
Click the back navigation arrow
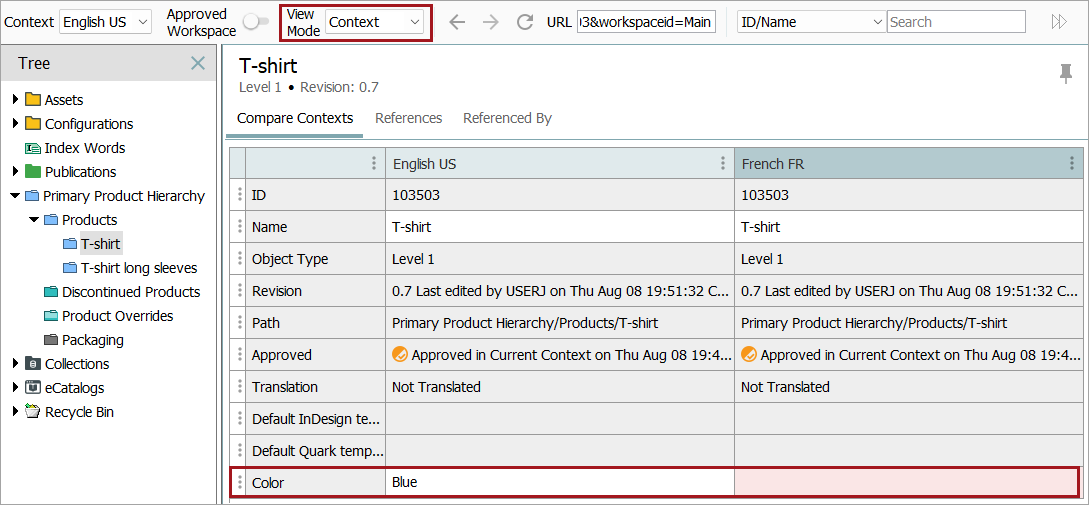click(x=457, y=22)
